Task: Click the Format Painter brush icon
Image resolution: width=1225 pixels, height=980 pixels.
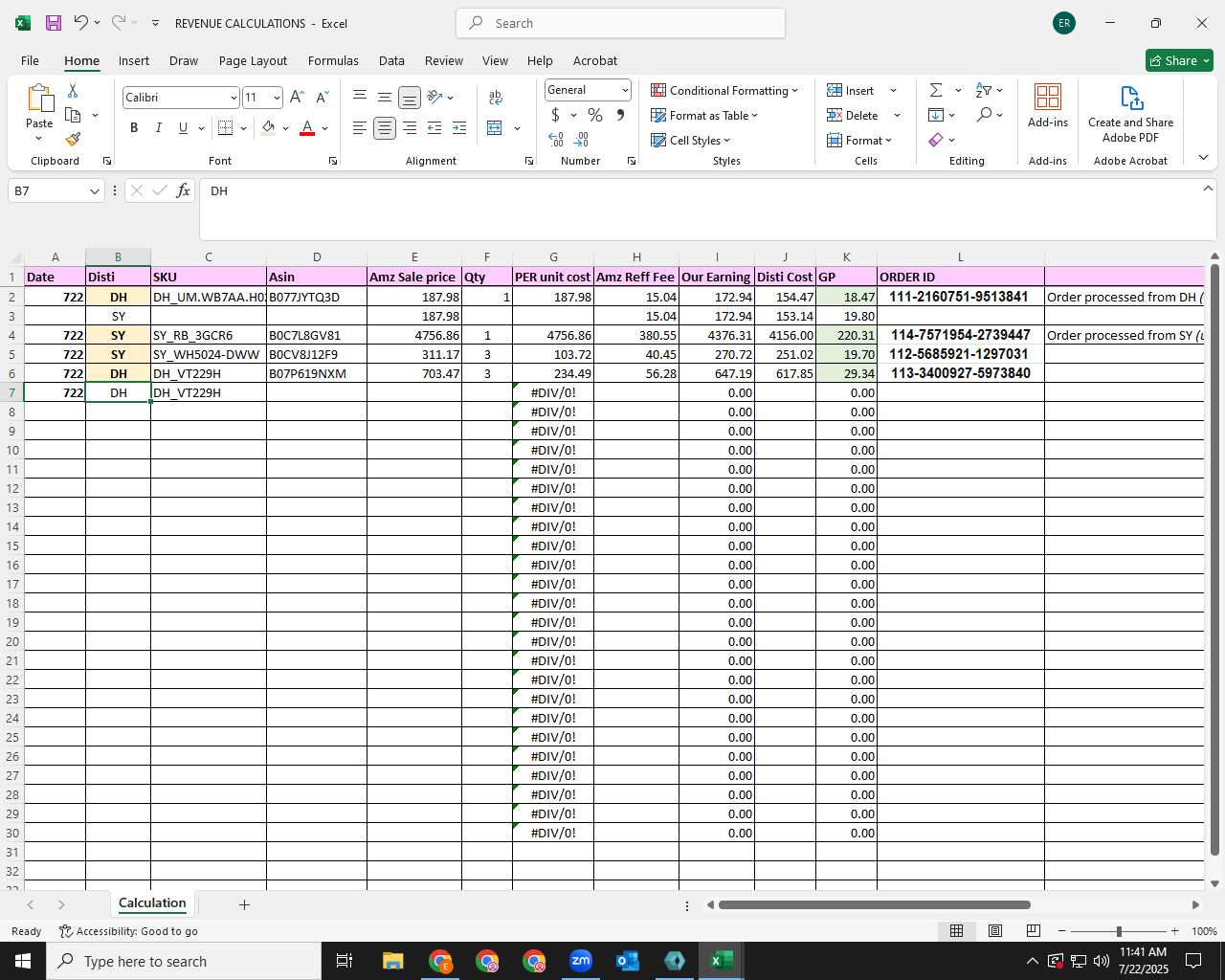Action: tap(73, 139)
